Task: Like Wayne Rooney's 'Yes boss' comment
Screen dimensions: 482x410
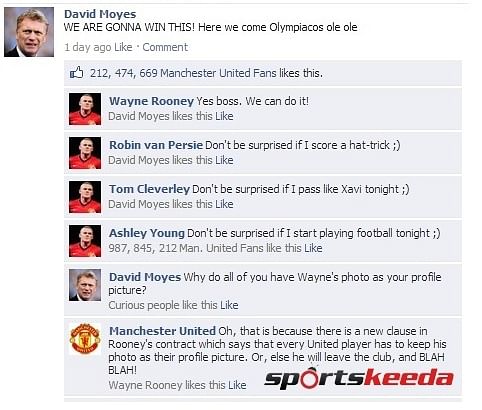Action: (224, 116)
